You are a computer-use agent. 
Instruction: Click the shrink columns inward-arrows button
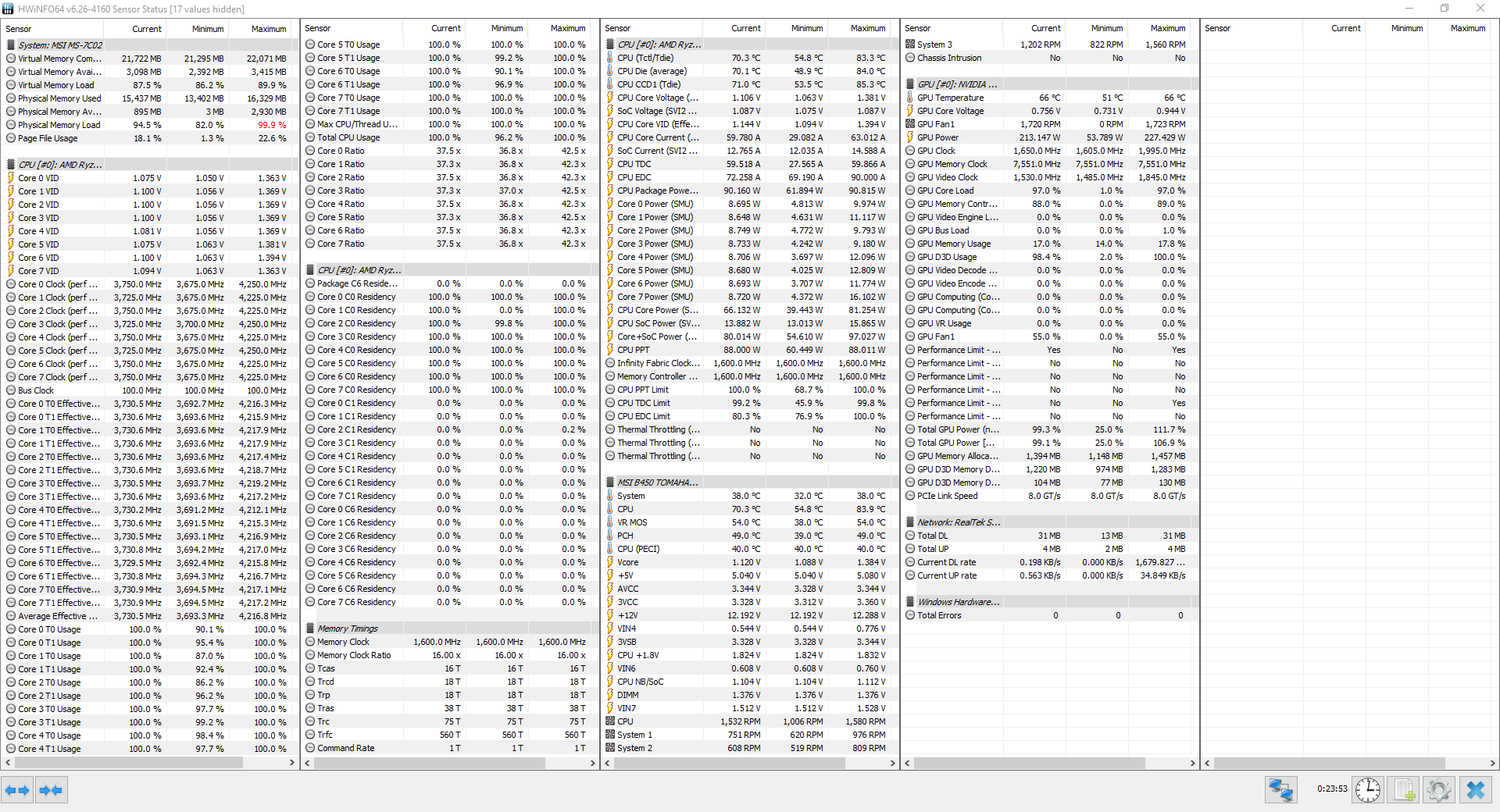[x=52, y=790]
